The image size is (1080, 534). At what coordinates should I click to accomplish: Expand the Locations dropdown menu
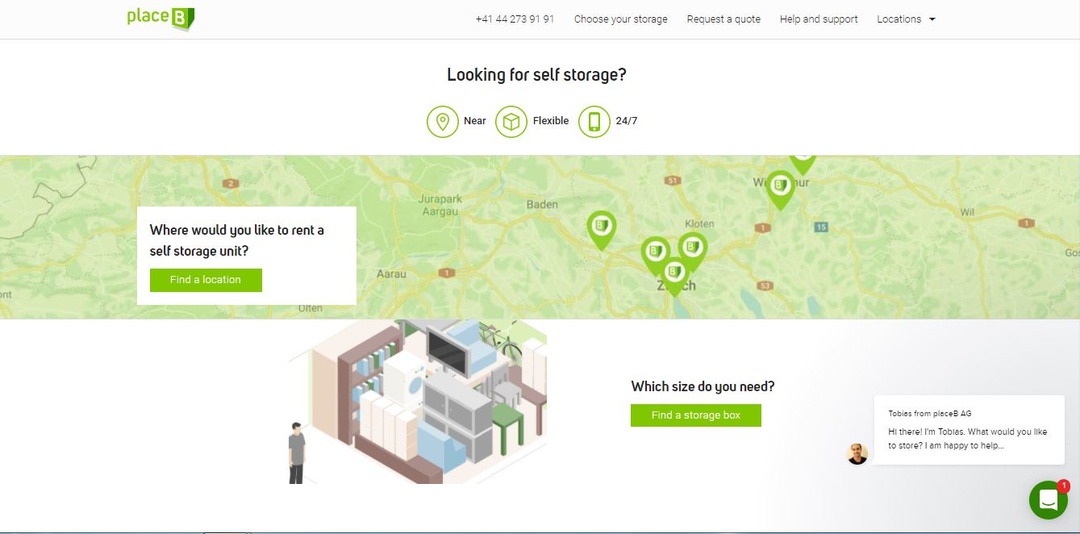pos(906,19)
